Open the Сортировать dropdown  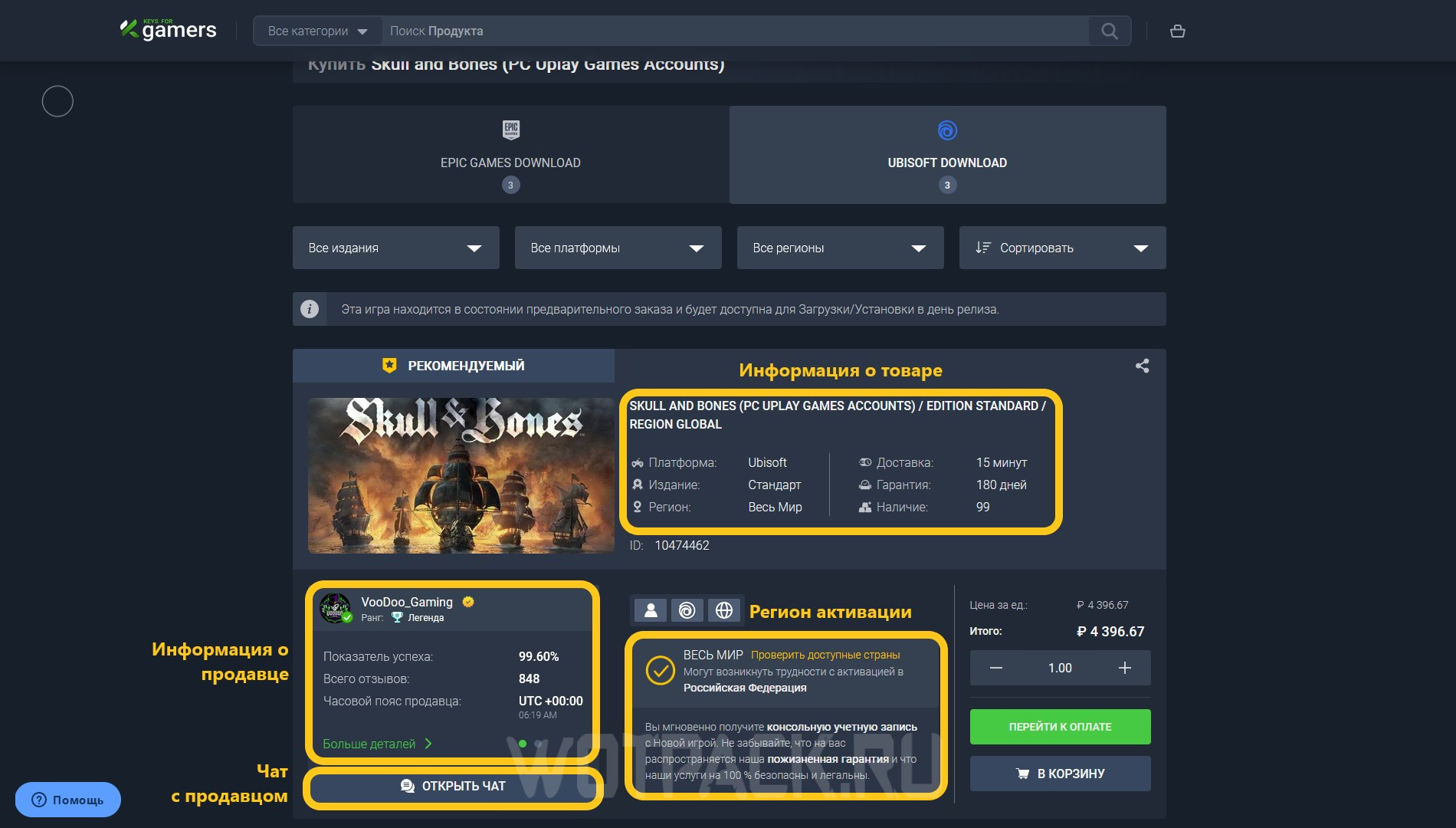1063,248
